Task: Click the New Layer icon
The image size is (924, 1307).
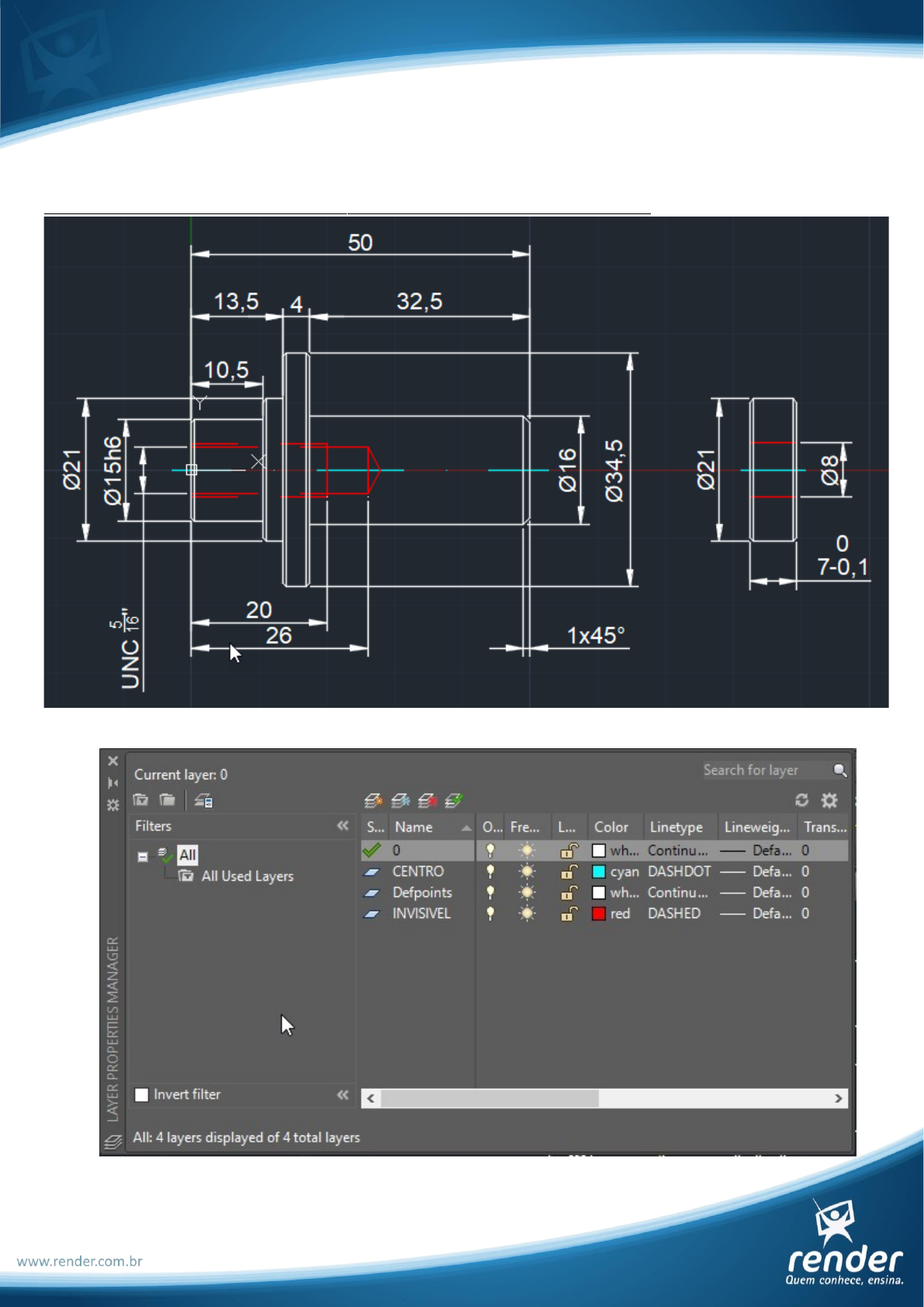Action: [x=373, y=800]
